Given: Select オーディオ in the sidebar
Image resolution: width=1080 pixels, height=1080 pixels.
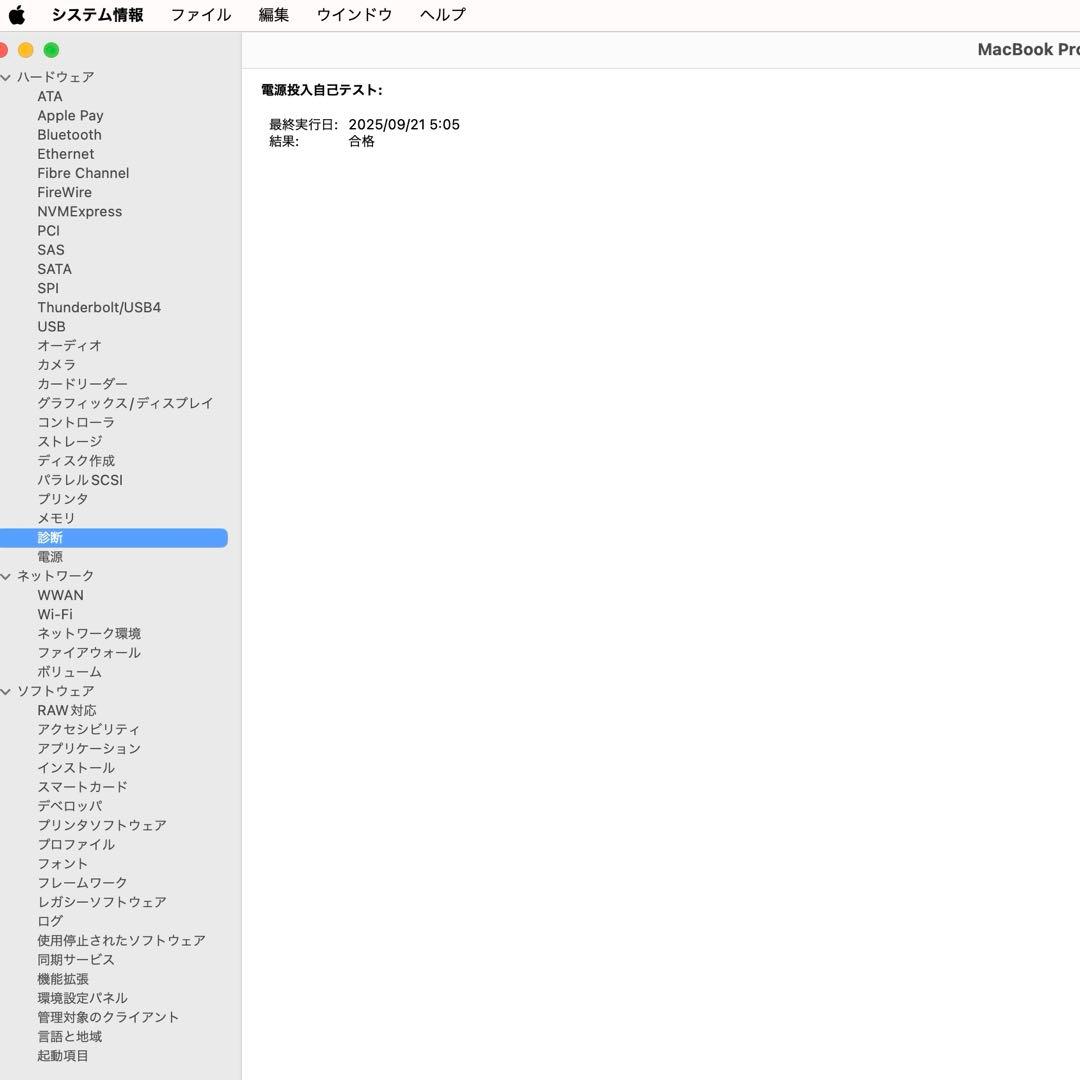Looking at the screenshot, I should point(69,346).
